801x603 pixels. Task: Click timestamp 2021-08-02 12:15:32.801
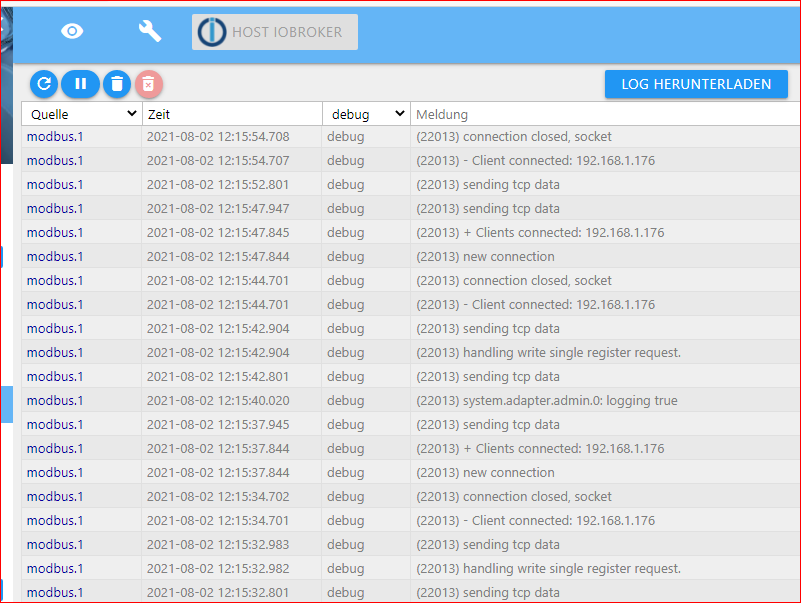[218, 593]
